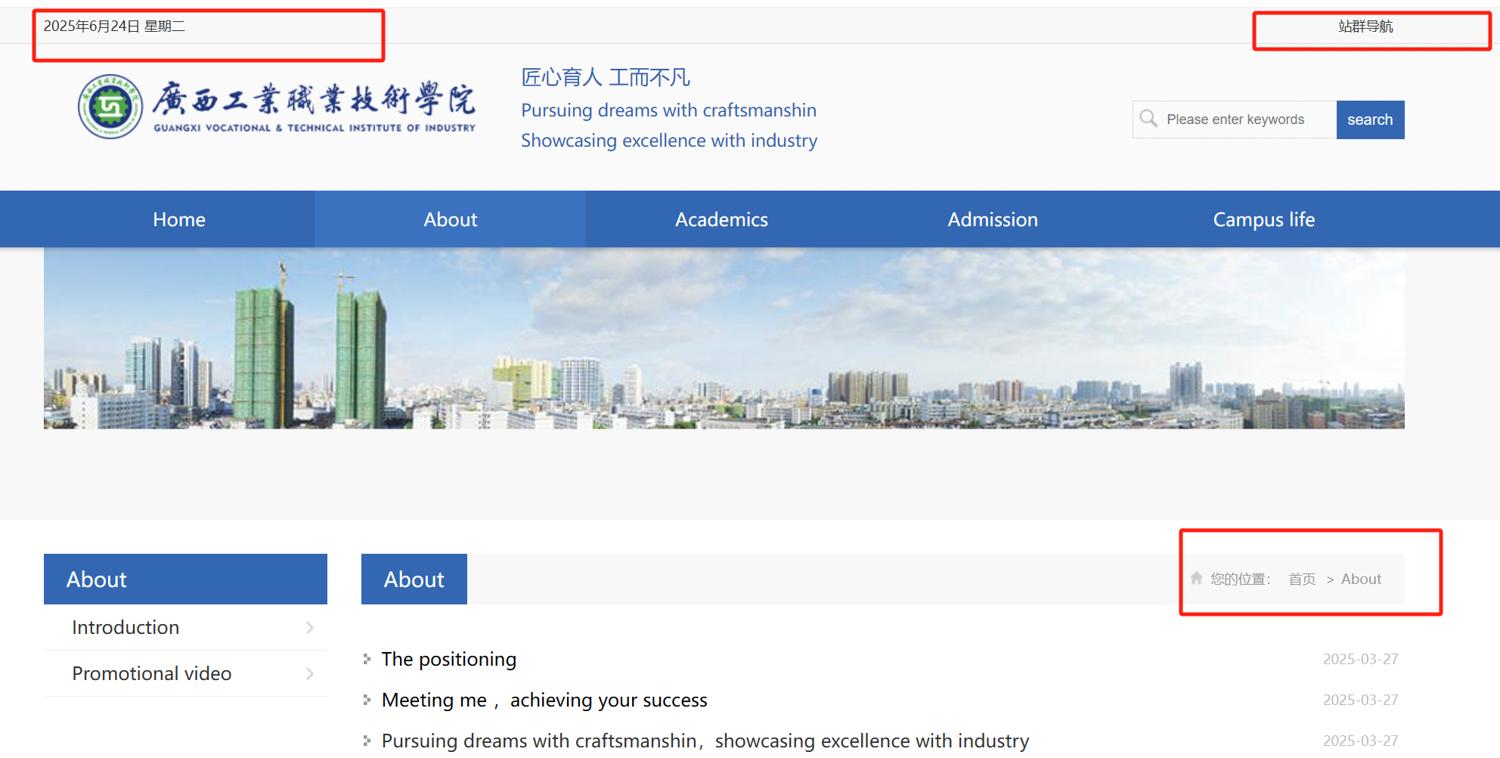Navigate to Campus life menu
Viewport: 1500px width, 758px height.
pos(1263,219)
